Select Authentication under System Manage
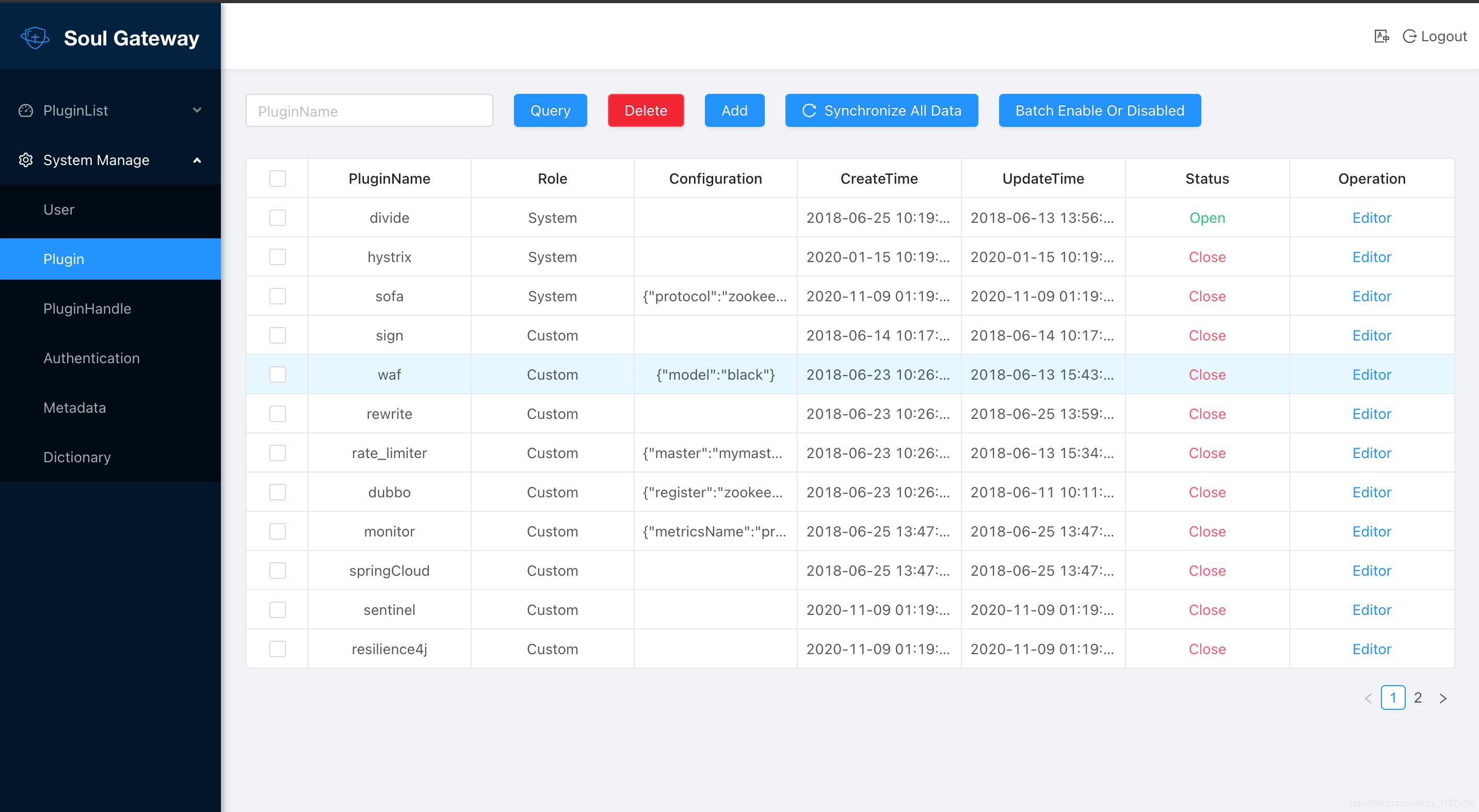The width and height of the screenshot is (1479, 812). tap(91, 358)
